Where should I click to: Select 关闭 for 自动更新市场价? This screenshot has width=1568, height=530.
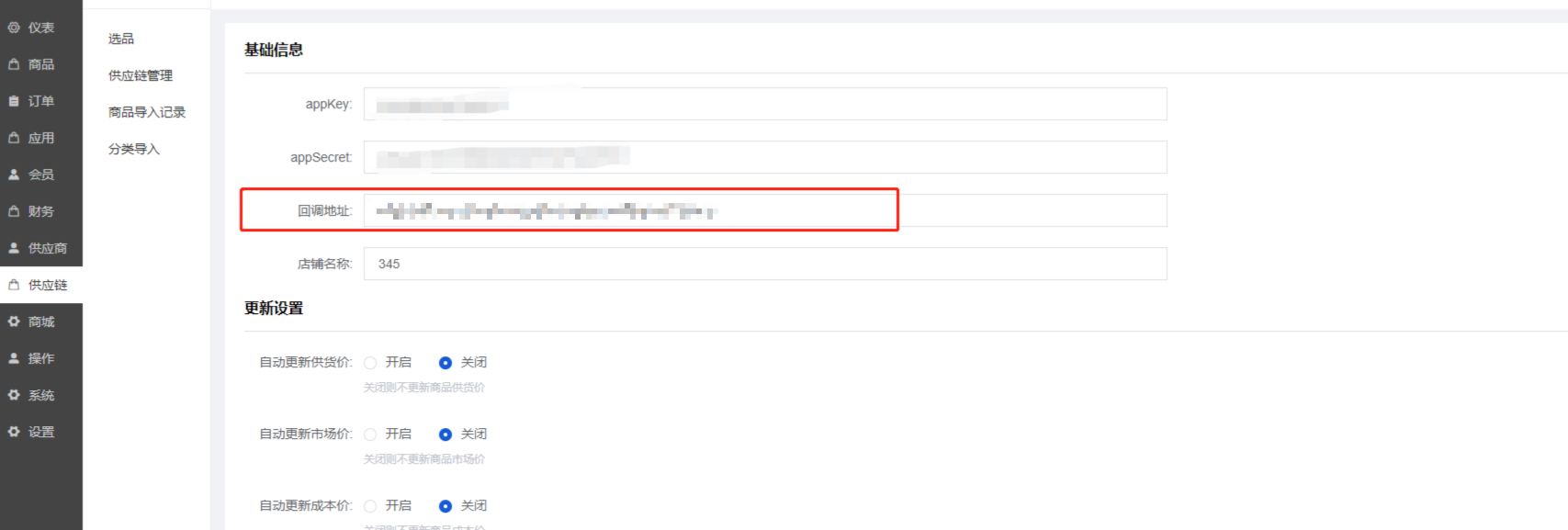446,434
